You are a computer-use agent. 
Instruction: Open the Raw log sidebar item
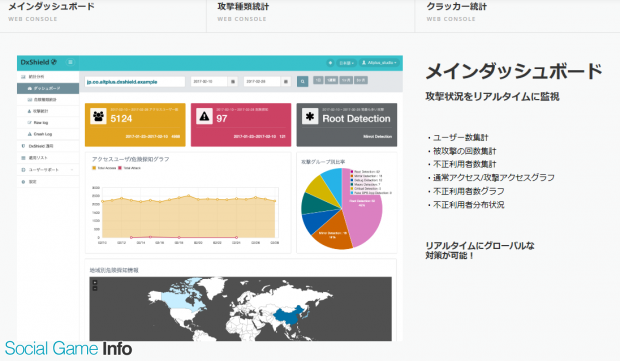(48, 123)
